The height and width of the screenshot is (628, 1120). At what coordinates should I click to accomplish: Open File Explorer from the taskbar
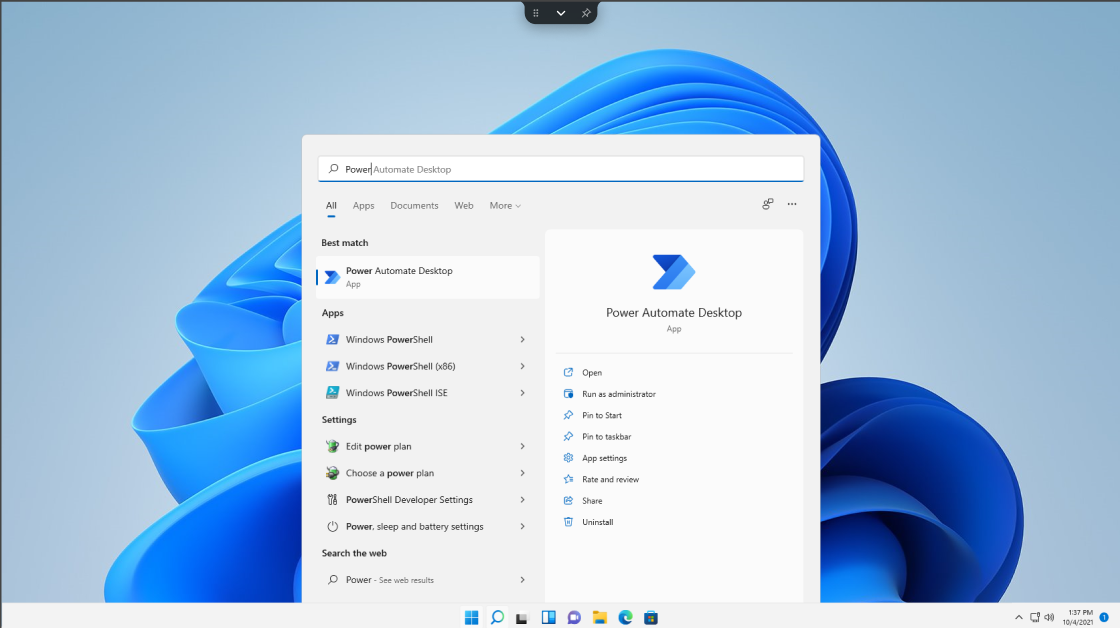[599, 617]
